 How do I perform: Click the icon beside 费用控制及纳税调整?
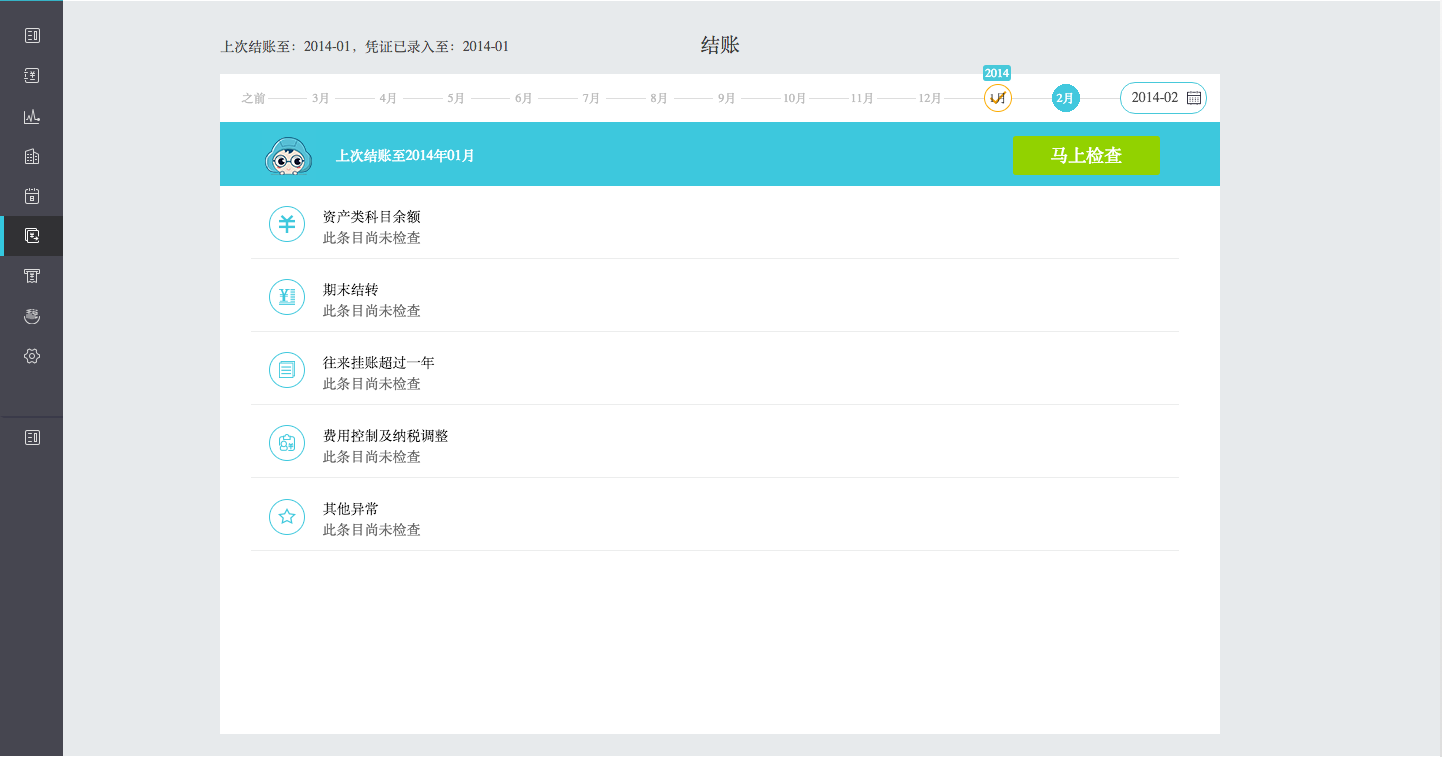pyautogui.click(x=287, y=443)
